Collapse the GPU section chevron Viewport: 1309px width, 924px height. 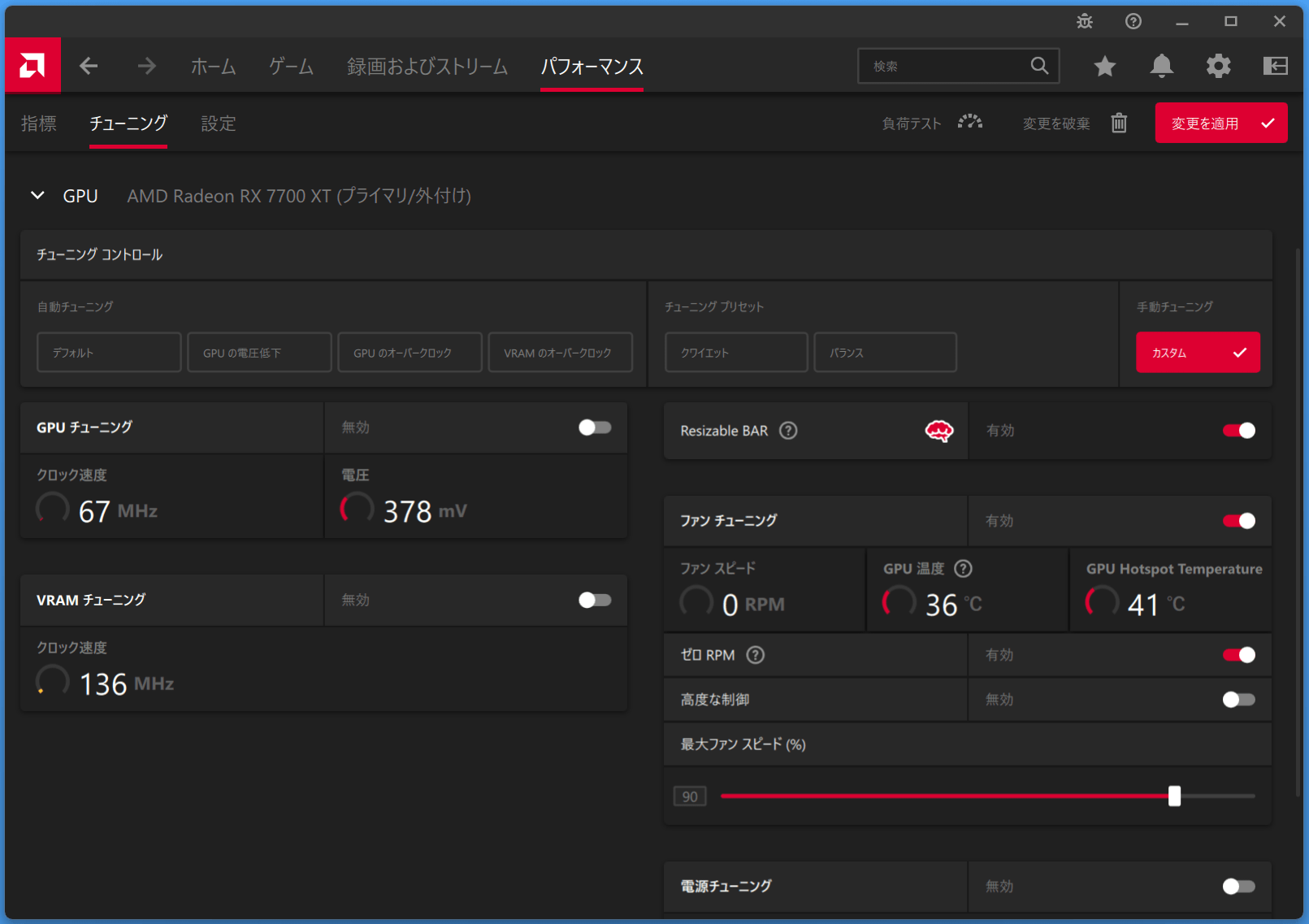[37, 195]
